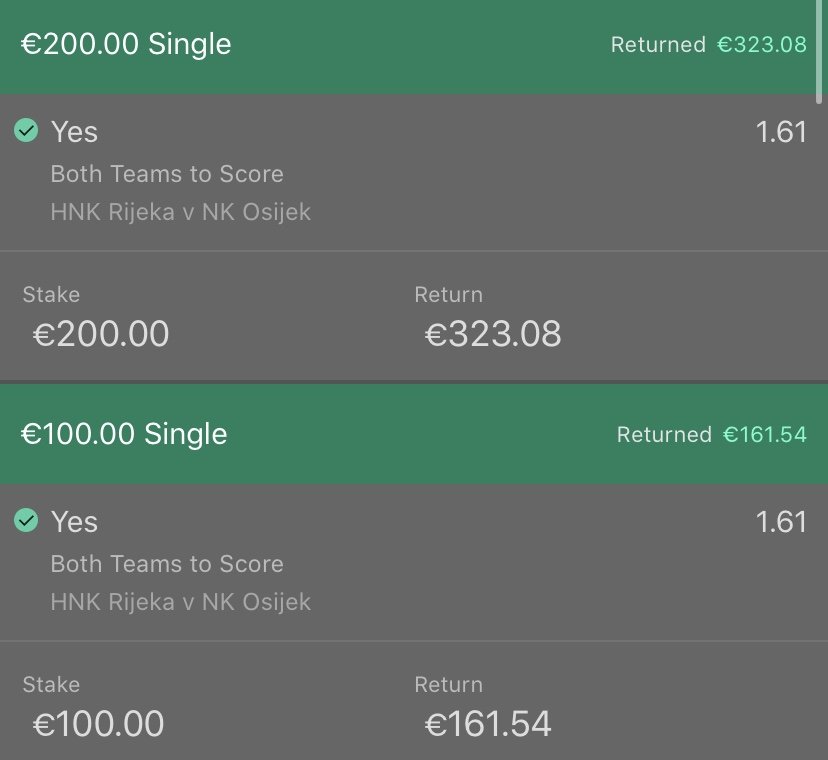
Task: Click the €323.08 return amount
Action: pos(493,334)
